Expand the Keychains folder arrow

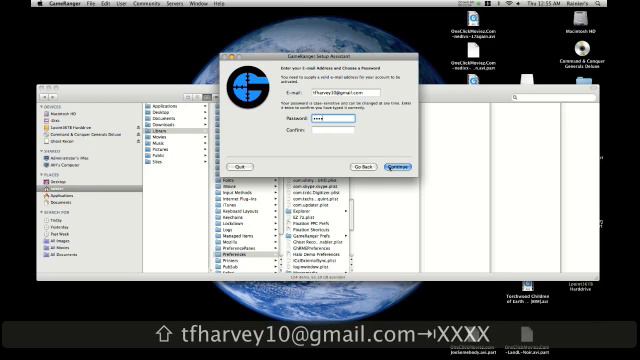click(276, 218)
